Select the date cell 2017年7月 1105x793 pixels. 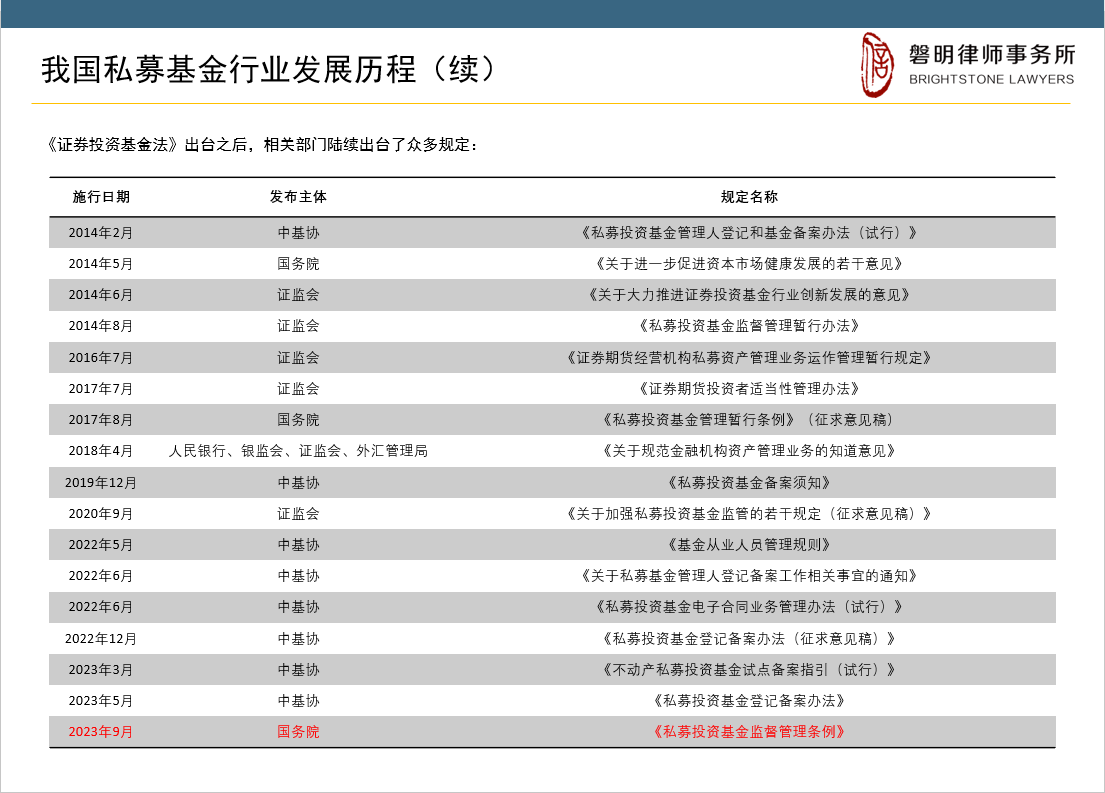[101, 388]
